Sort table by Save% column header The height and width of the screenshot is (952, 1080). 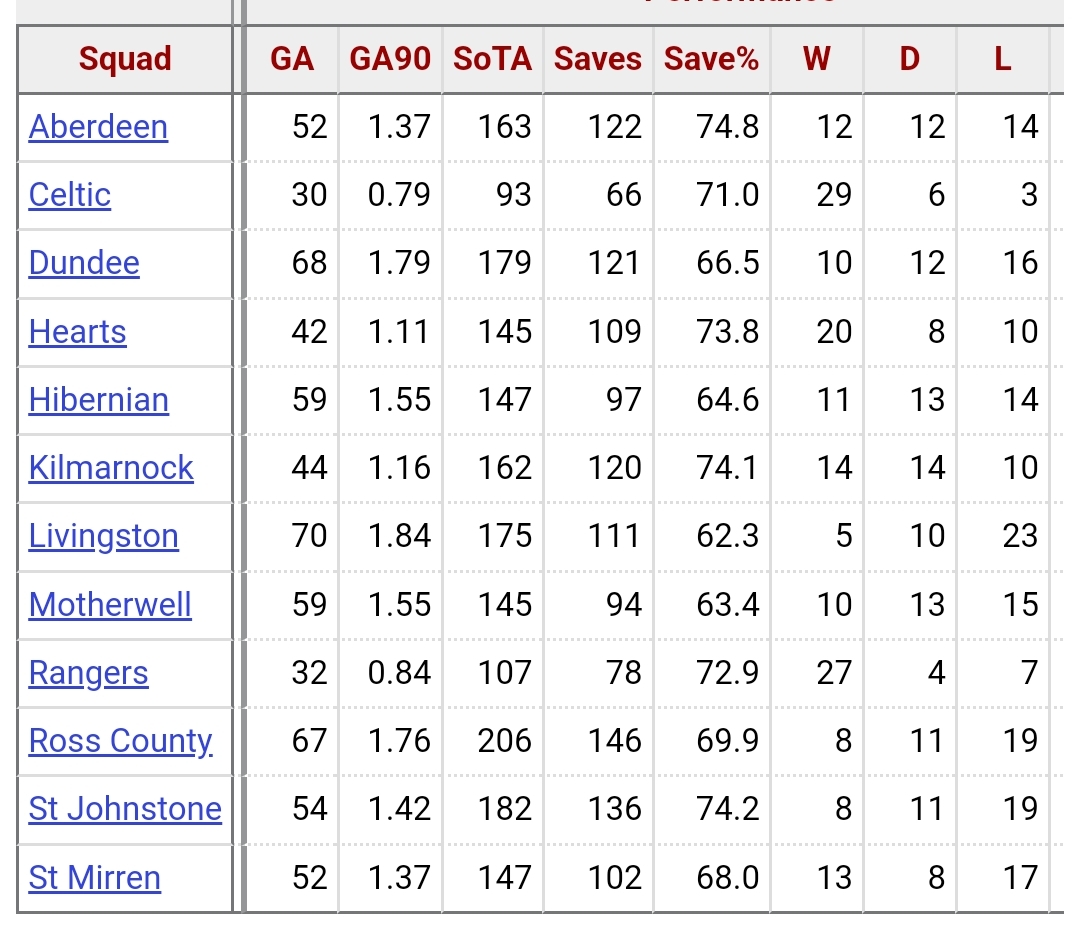(x=712, y=59)
